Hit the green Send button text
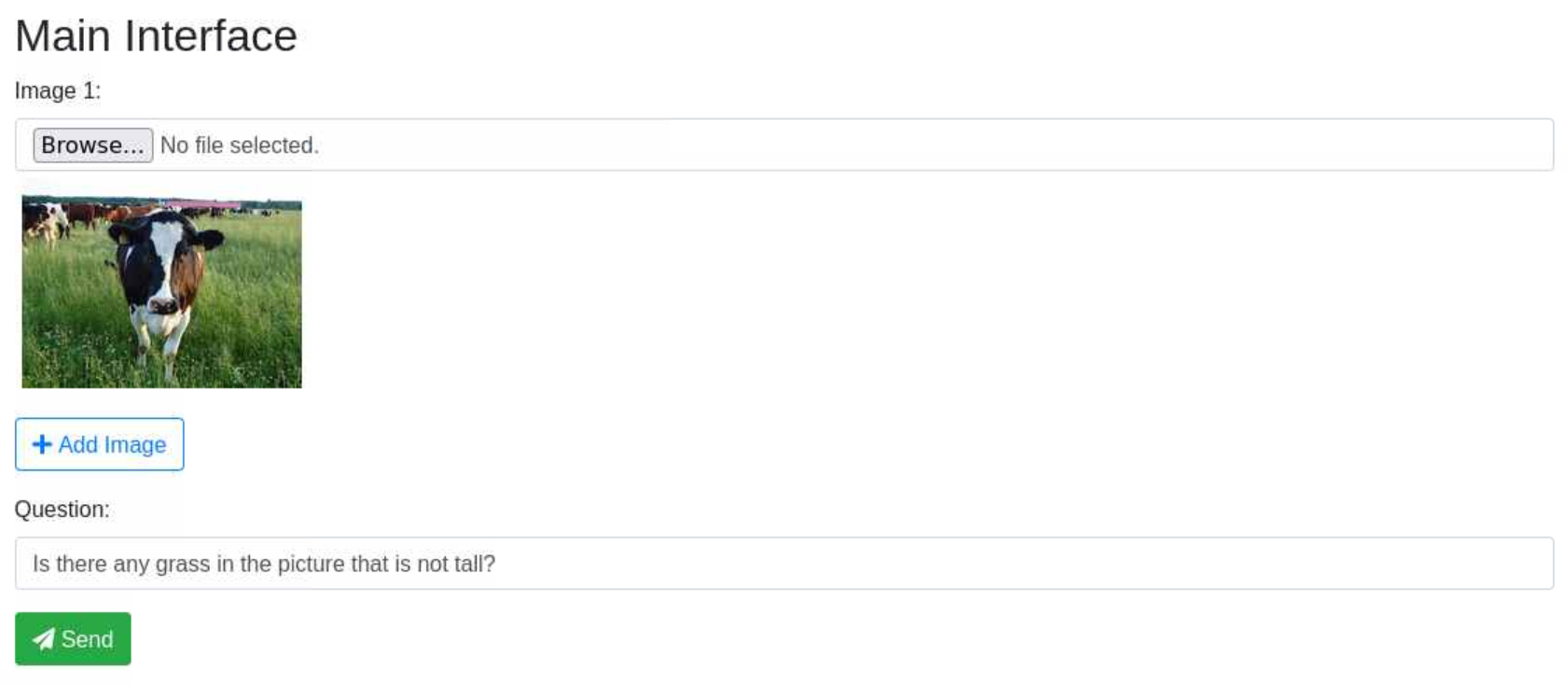This screenshot has width=1568, height=686. pyautogui.click(x=87, y=639)
